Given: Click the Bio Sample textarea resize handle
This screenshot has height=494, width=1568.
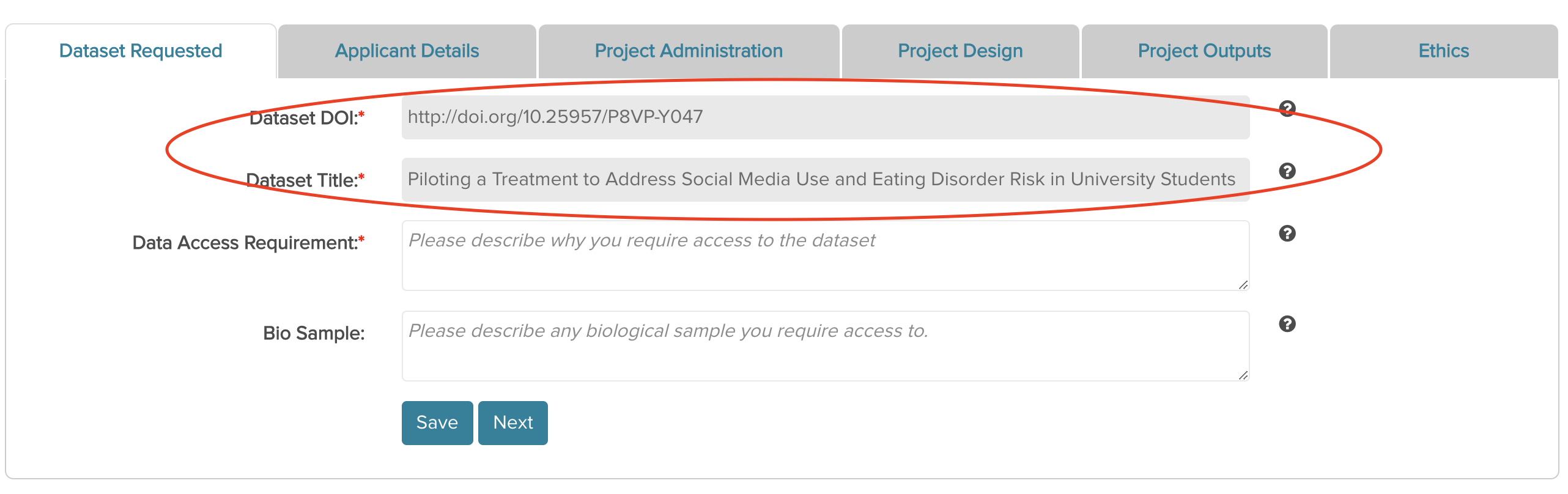Looking at the screenshot, I should tap(1243, 375).
